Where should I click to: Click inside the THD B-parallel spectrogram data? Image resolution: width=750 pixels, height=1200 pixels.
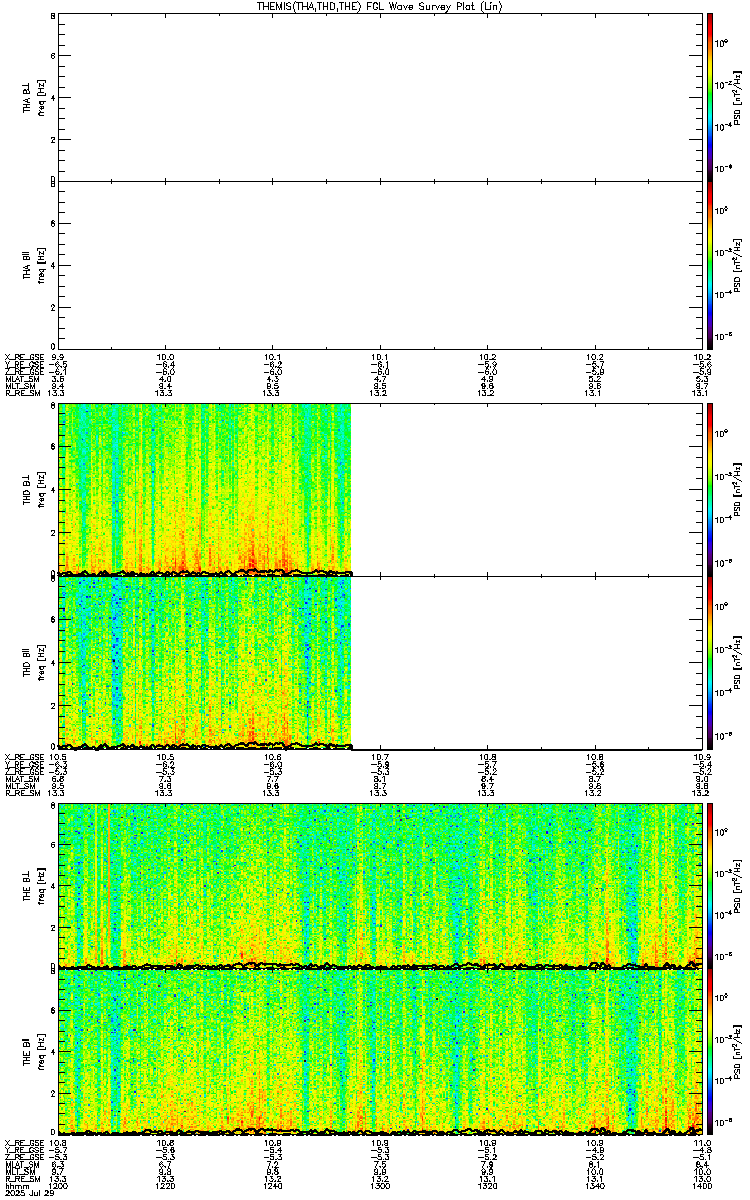(x=205, y=661)
